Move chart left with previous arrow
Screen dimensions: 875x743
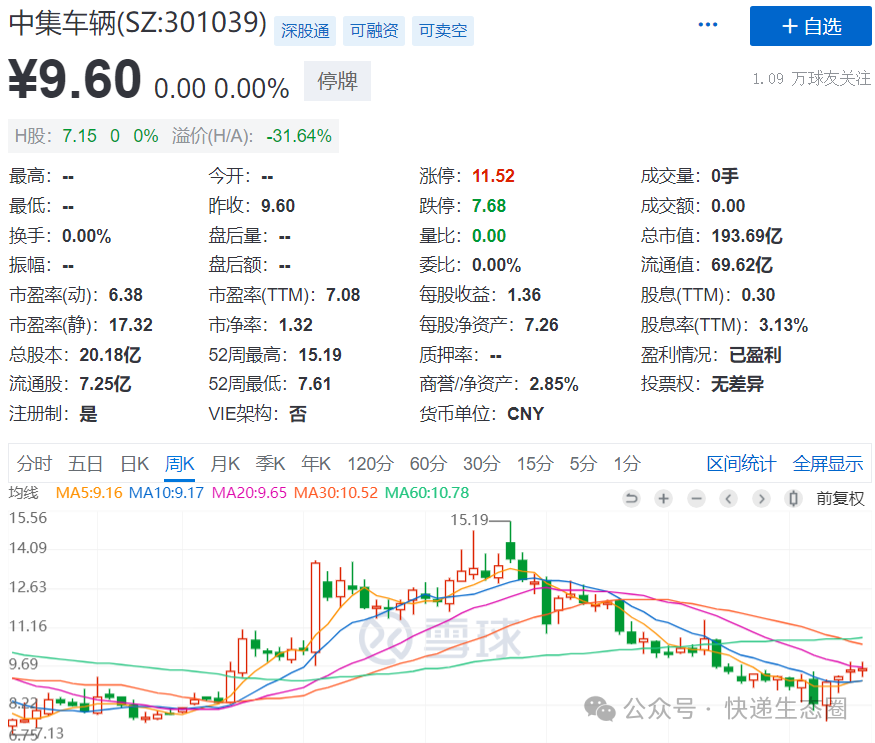coord(728,498)
